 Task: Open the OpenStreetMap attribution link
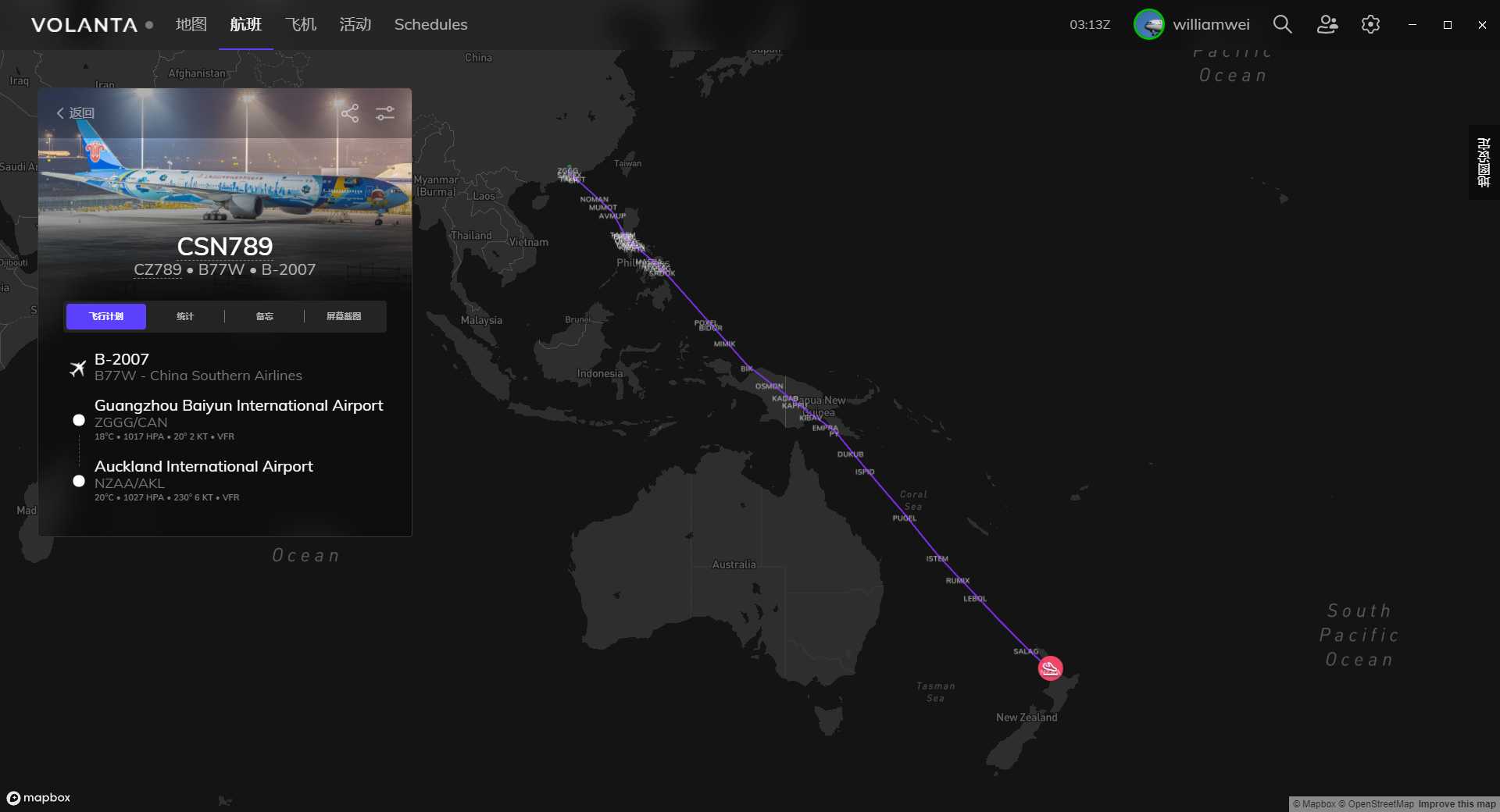(x=1376, y=804)
